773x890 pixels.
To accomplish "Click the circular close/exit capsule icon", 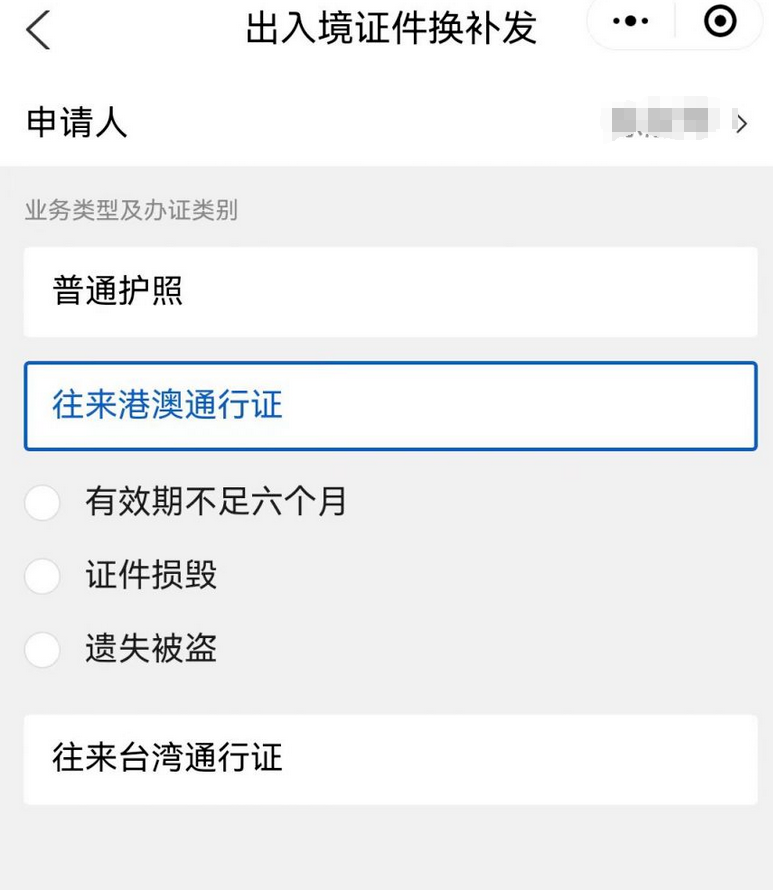I will (x=718, y=21).
